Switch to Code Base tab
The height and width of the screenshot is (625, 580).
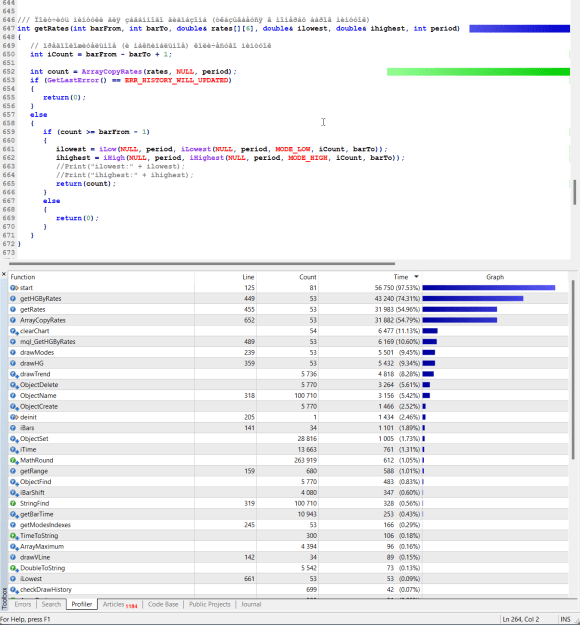coord(163,604)
